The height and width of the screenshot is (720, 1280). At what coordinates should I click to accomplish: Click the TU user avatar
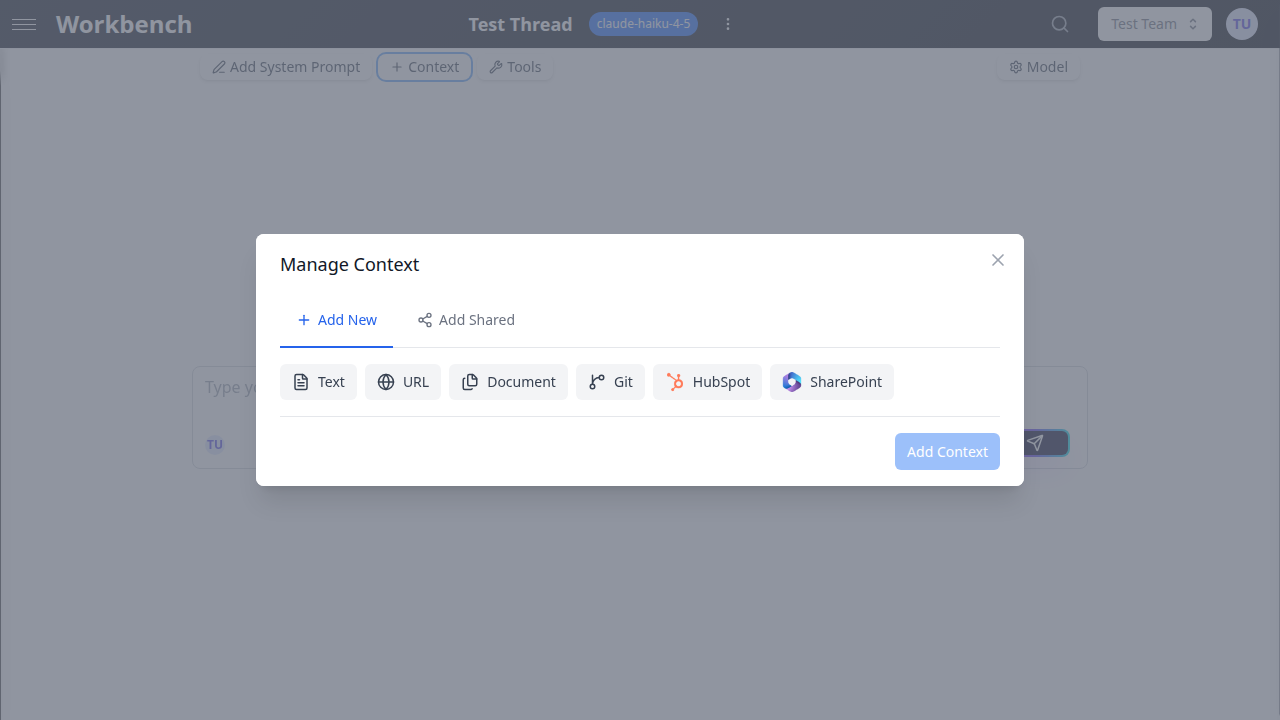1241,23
